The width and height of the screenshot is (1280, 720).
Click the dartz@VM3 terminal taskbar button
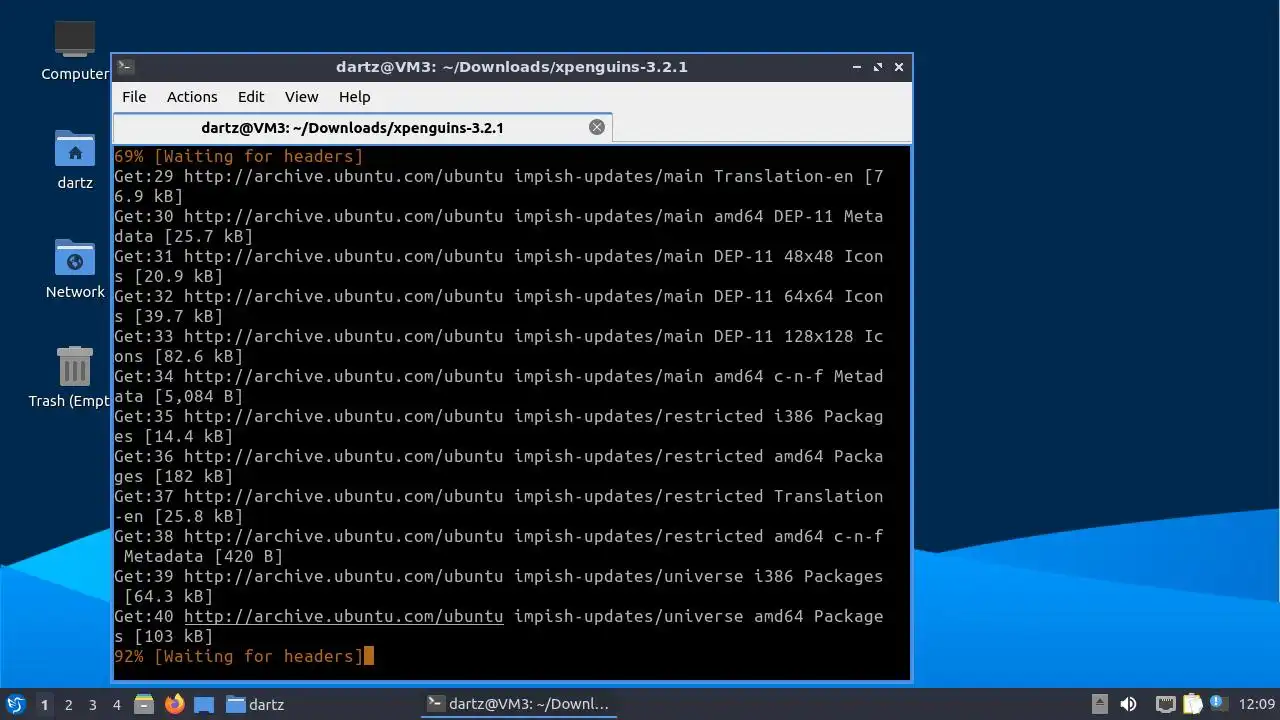coord(520,704)
